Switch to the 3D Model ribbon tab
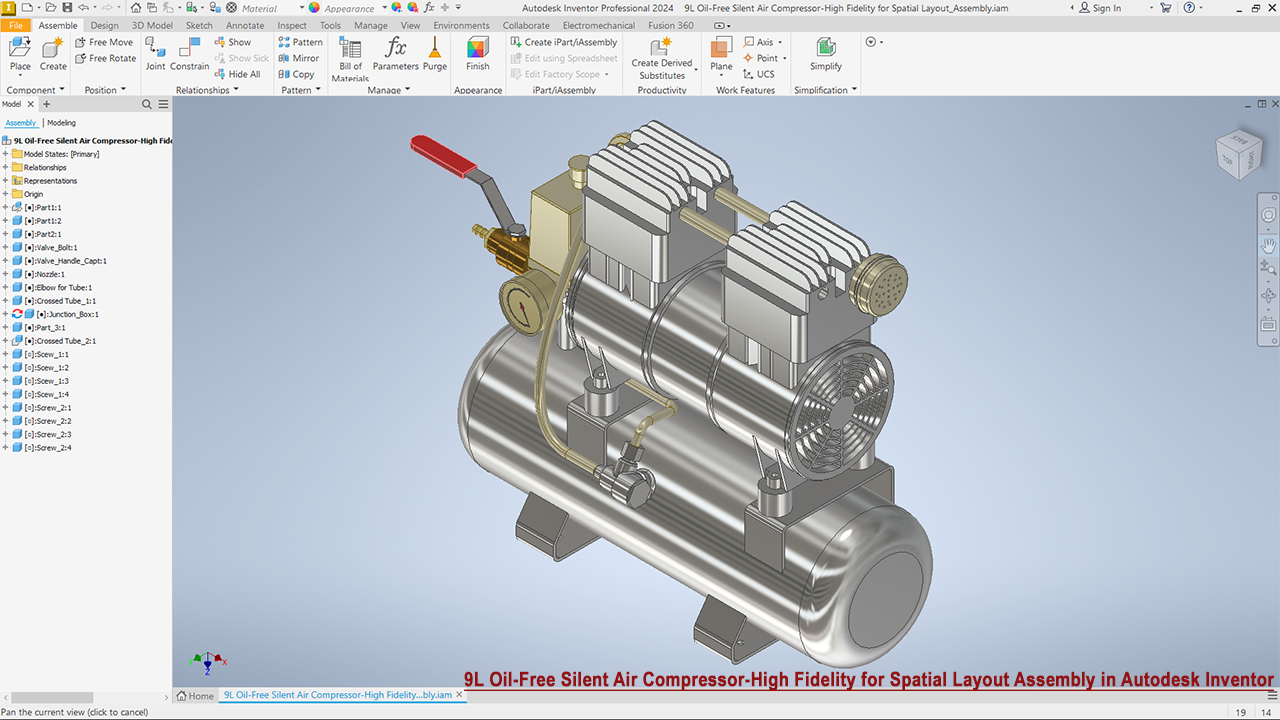Screen dimensions: 1280x720 [x=152, y=25]
